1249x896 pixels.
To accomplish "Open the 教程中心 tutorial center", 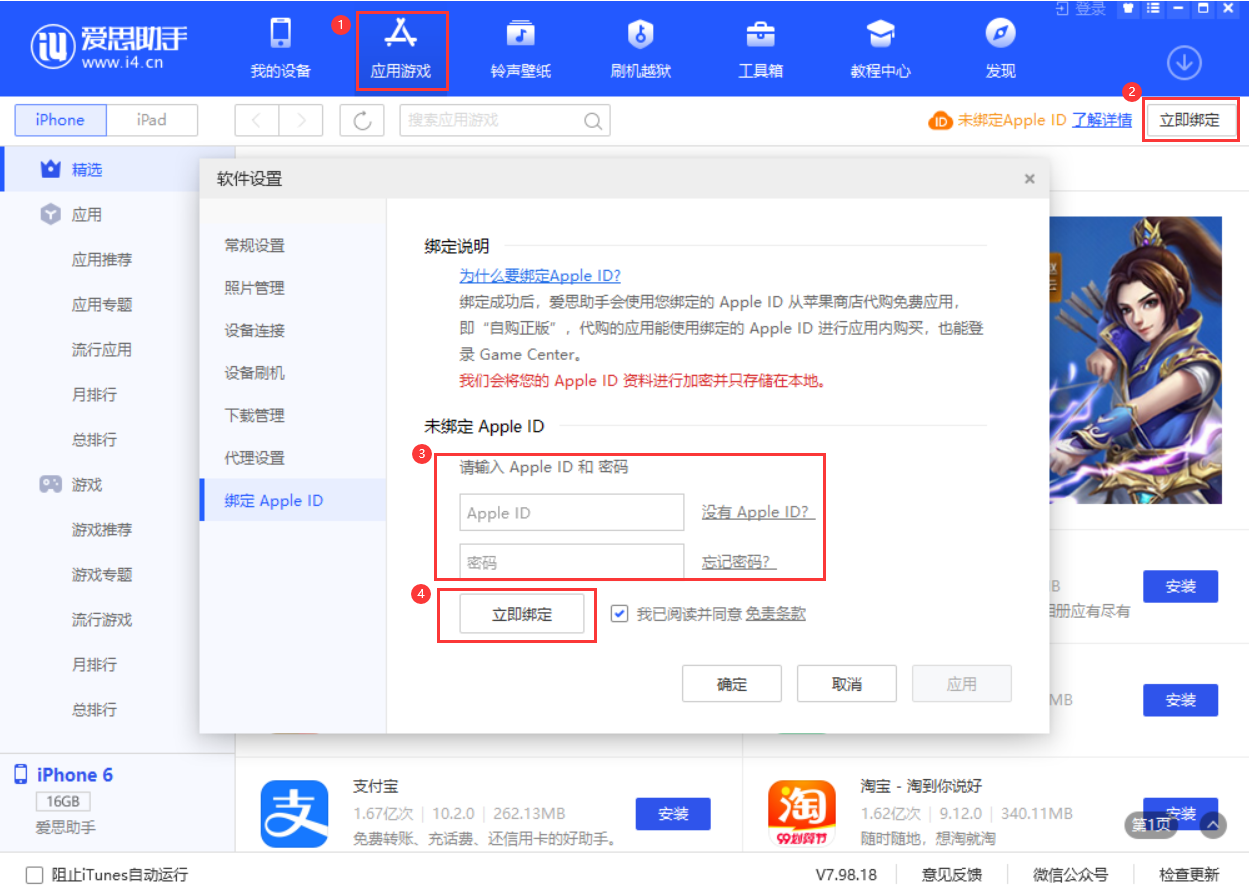I will (x=880, y=48).
